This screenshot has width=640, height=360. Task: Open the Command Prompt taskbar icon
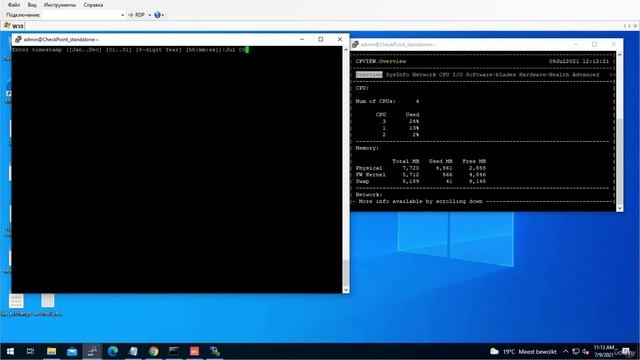click(x=174, y=351)
